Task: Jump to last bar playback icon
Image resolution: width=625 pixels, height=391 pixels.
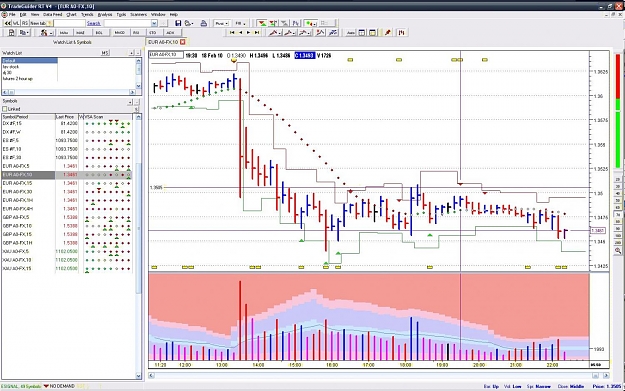Action: [x=257, y=33]
